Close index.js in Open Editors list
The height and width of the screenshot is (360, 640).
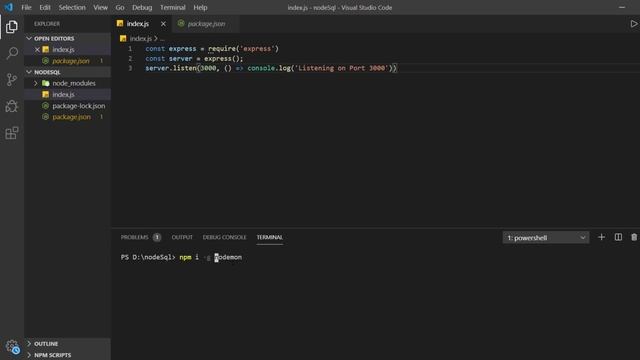(37, 49)
